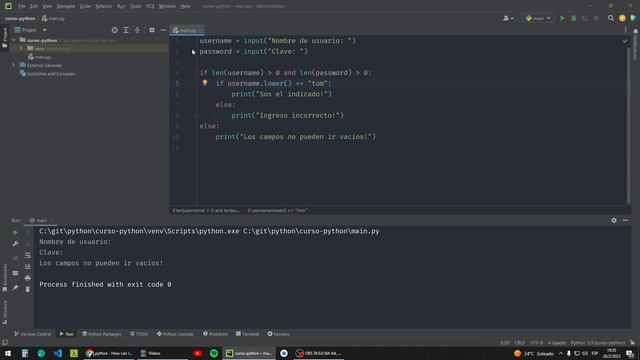
Task: Open the TODO tool window
Action: coord(139,334)
